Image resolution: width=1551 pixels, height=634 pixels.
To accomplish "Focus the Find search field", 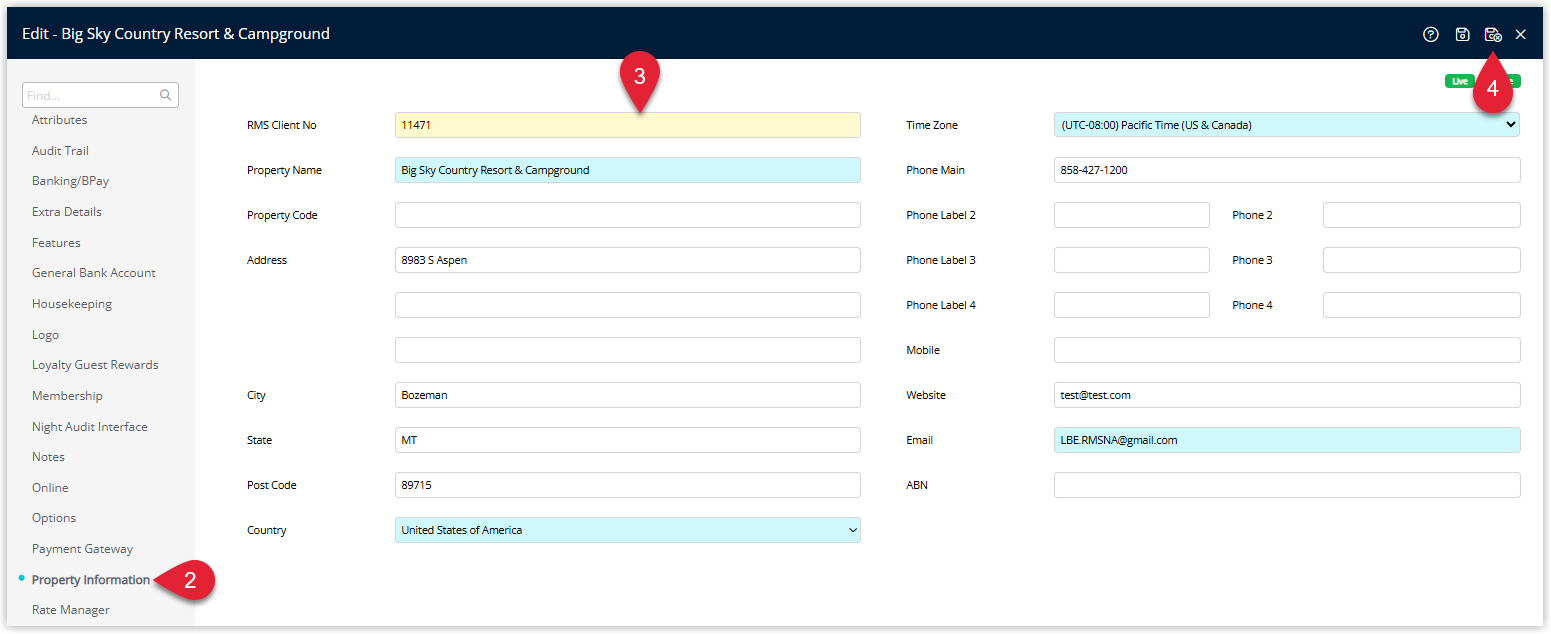I will pyautogui.click(x=100, y=95).
